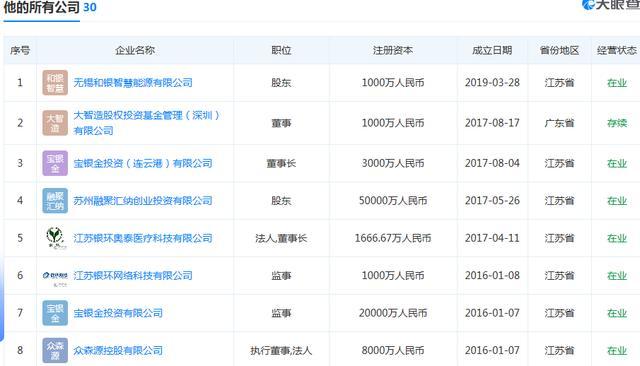Screen dimensions: 640x366
Task: Open 宝银金投资（连云港）有限公司 link
Action: [x=143, y=163]
